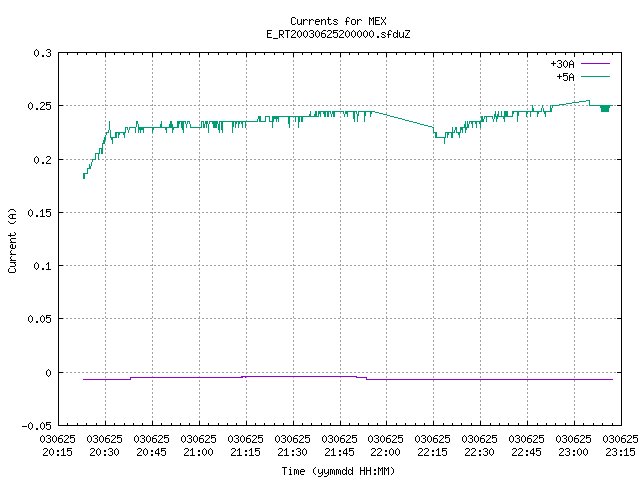Click the y-axis tick value 0.15
This screenshot has height=480, width=640.
(40, 213)
